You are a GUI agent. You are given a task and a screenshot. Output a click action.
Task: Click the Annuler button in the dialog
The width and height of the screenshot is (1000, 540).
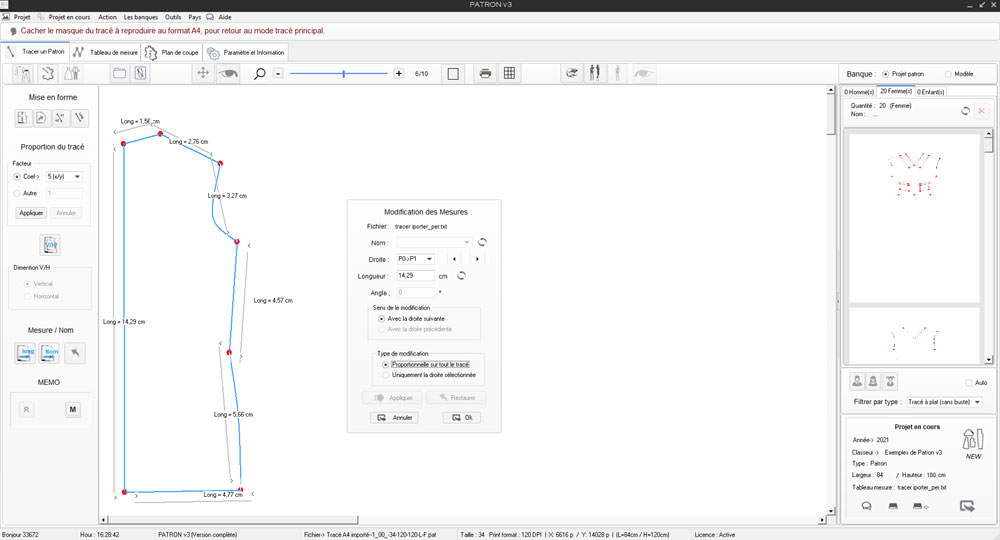coord(394,417)
